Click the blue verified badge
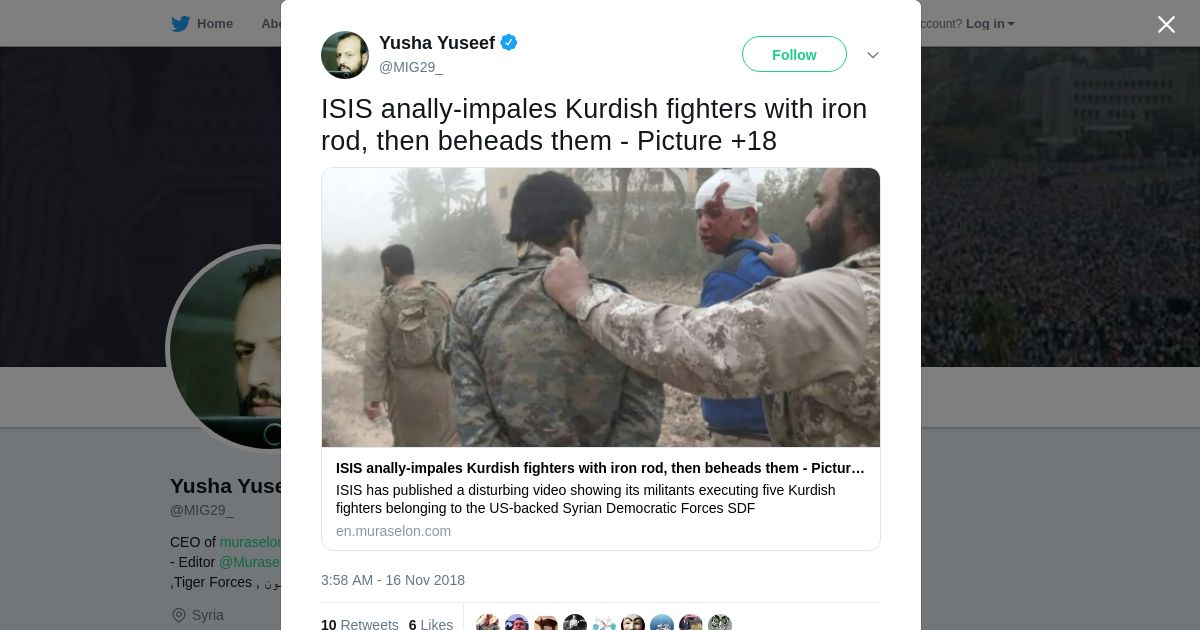Viewport: 1200px width, 630px height. 509,42
